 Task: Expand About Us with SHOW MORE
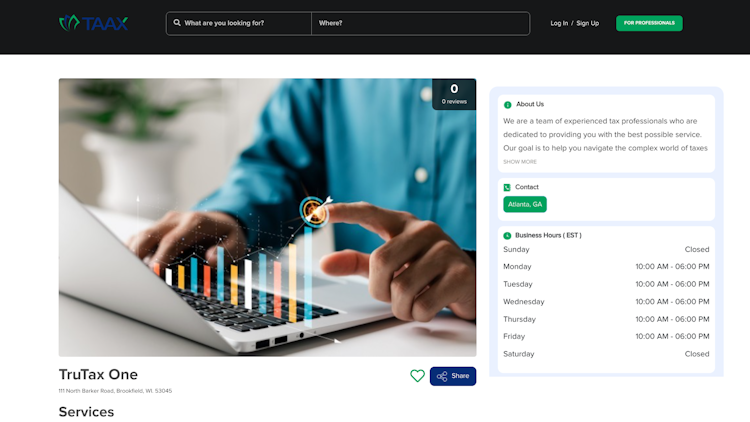(520, 162)
